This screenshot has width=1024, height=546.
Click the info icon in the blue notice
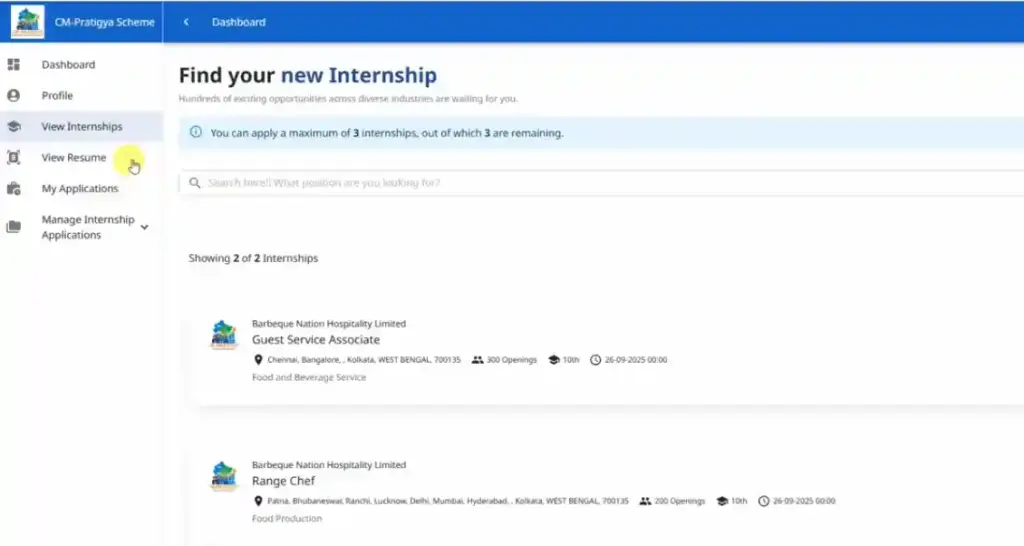(196, 133)
